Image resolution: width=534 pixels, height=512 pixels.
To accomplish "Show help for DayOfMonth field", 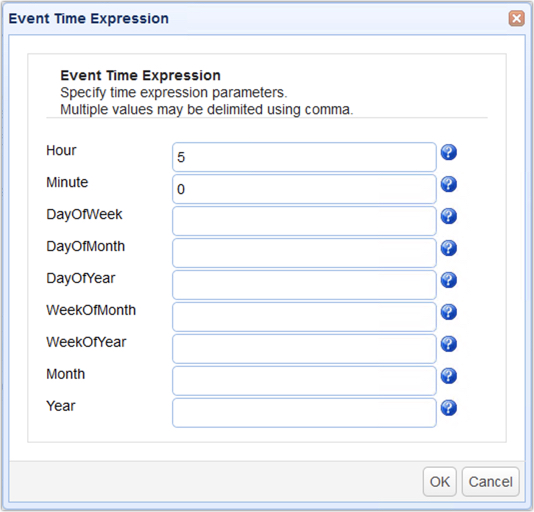I will 449,248.
